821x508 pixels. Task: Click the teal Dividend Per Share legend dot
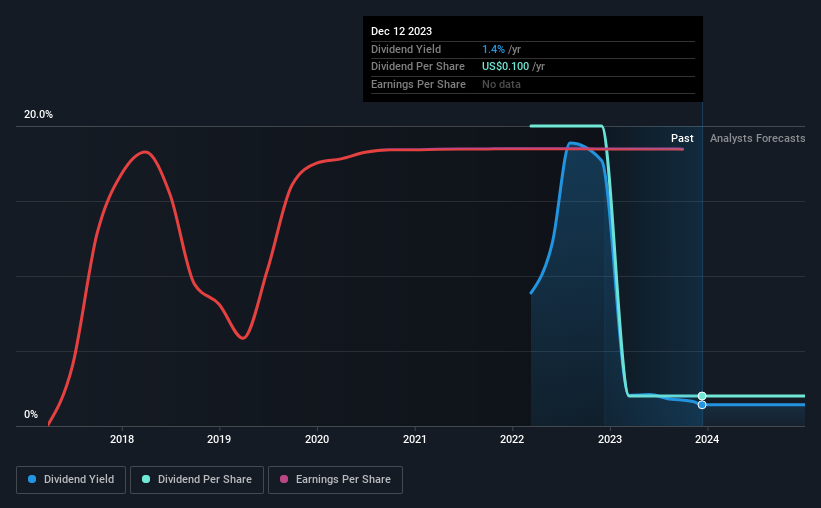[146, 479]
